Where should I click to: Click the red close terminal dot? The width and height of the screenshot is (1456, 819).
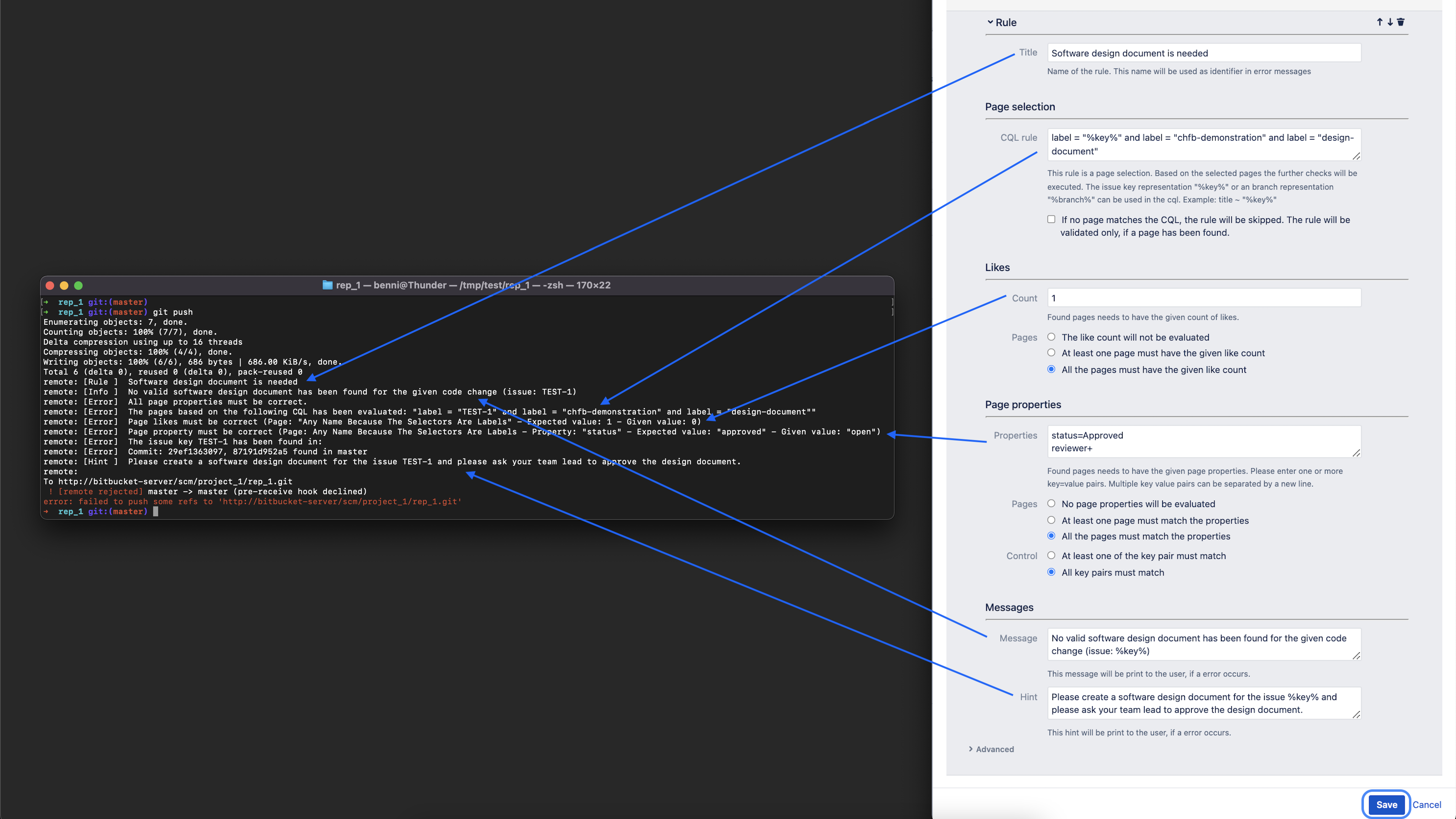point(50,286)
